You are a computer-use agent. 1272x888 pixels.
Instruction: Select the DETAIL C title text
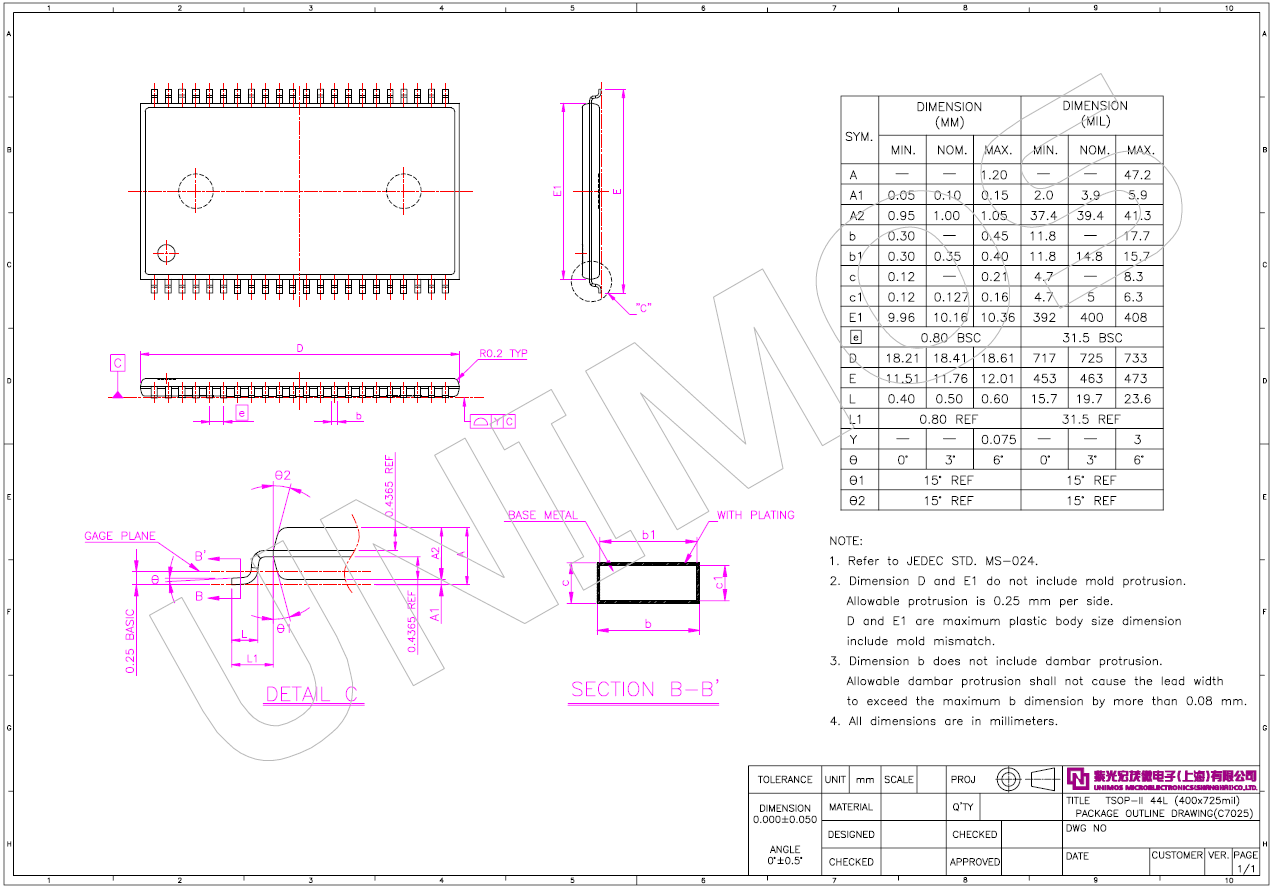coord(312,694)
